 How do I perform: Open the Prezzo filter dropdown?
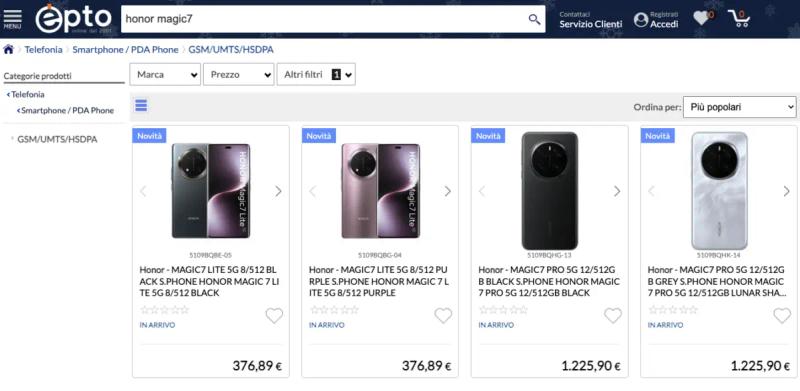point(239,75)
